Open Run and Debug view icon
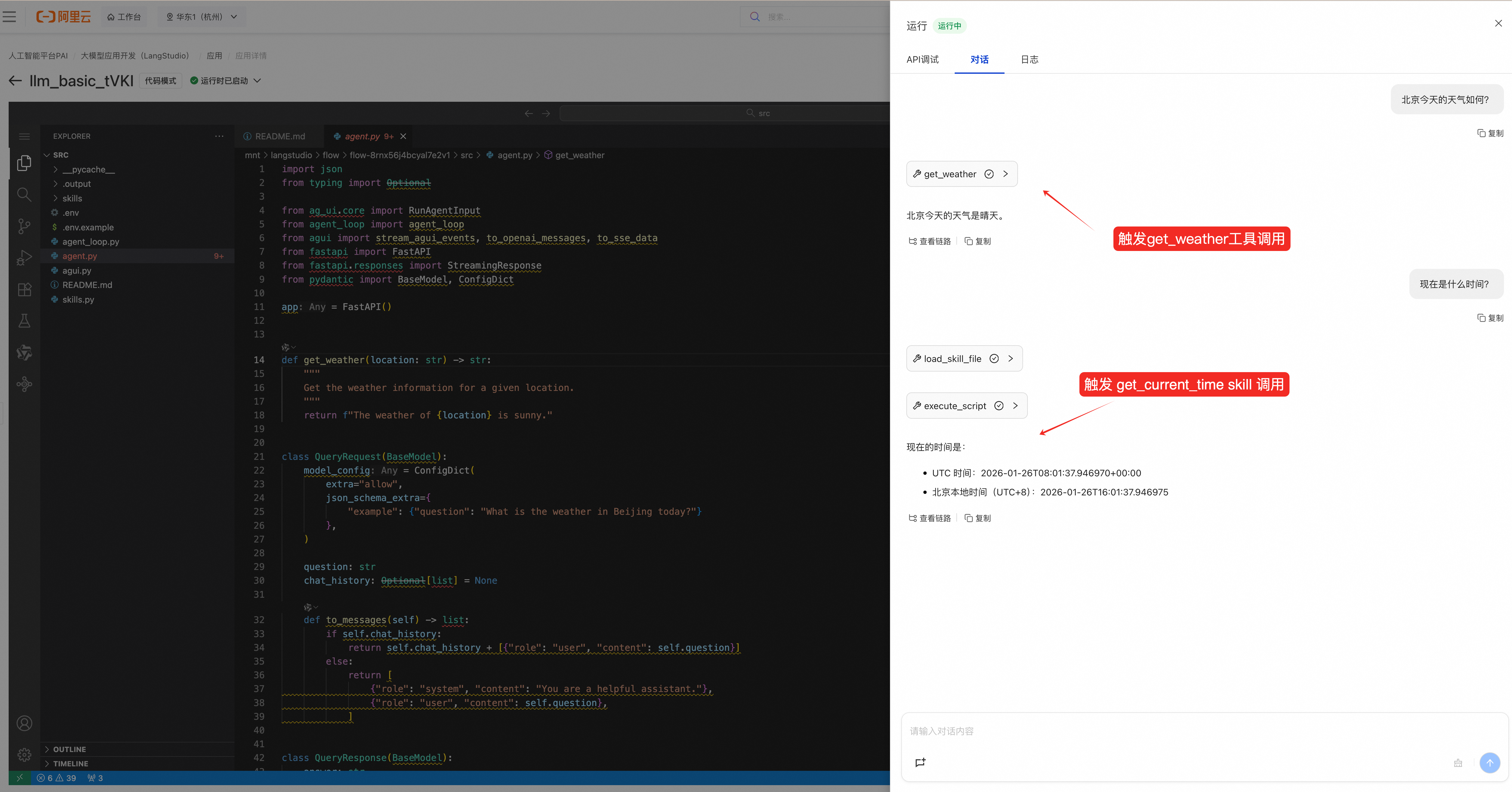 (x=24, y=258)
